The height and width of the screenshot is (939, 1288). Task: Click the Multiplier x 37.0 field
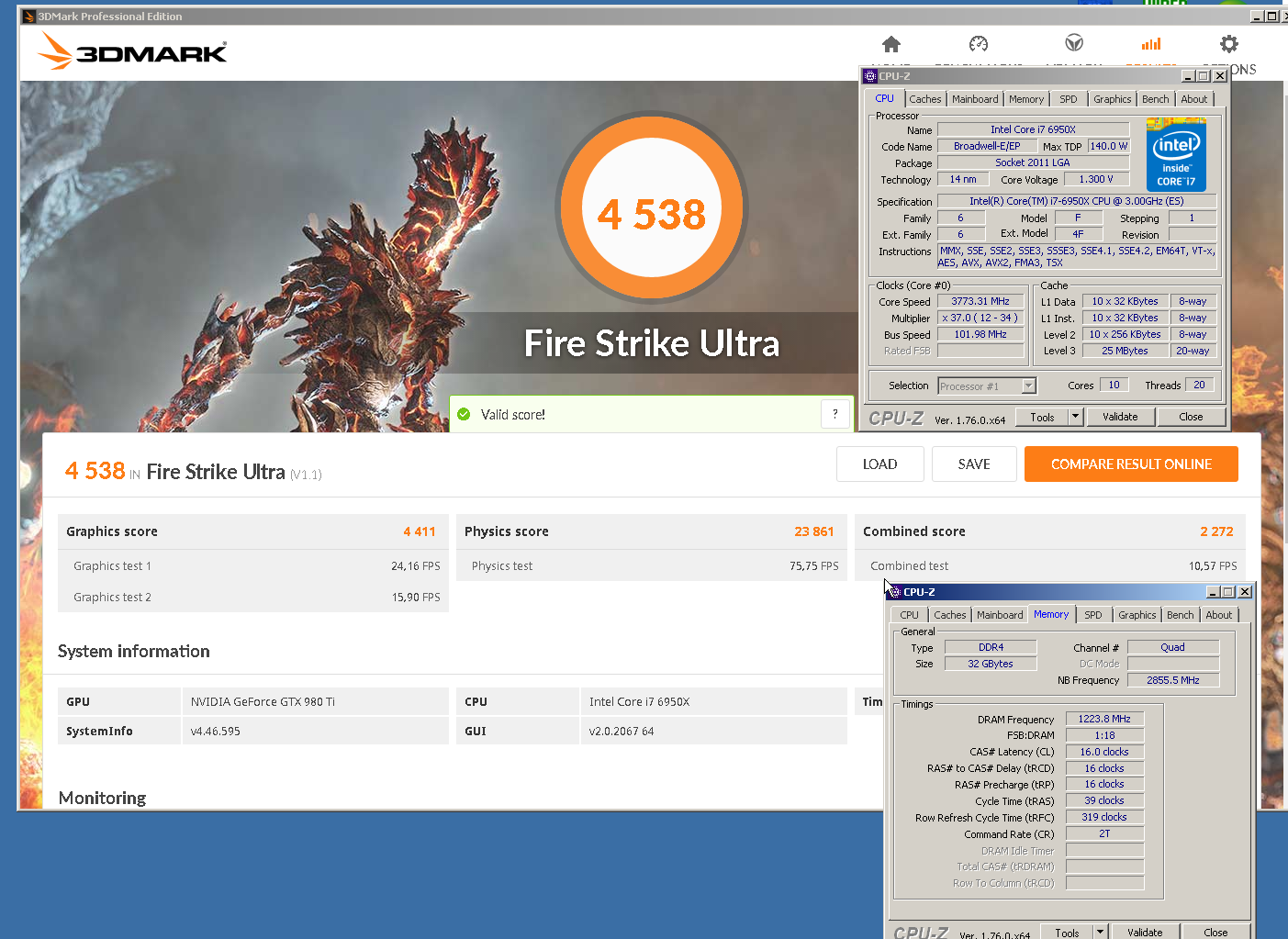coord(980,318)
